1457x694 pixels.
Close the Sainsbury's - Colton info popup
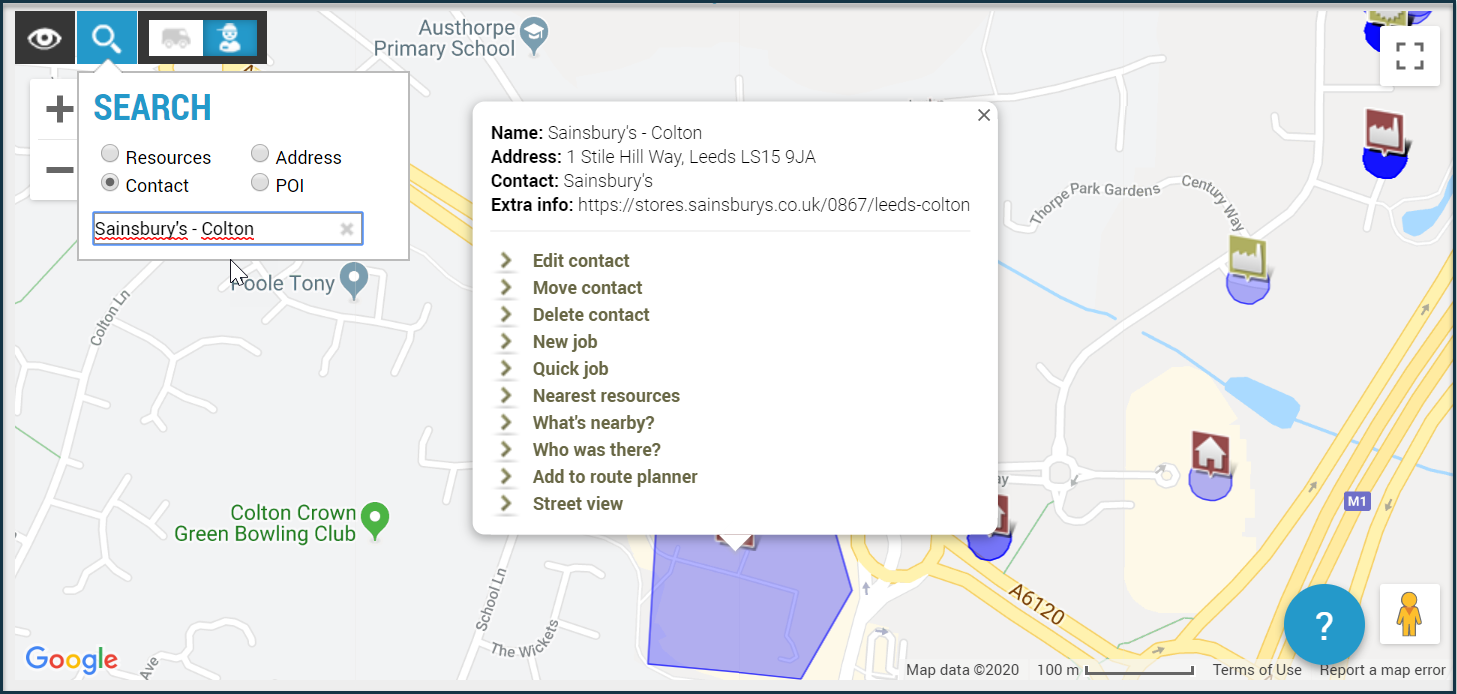pos(984,115)
